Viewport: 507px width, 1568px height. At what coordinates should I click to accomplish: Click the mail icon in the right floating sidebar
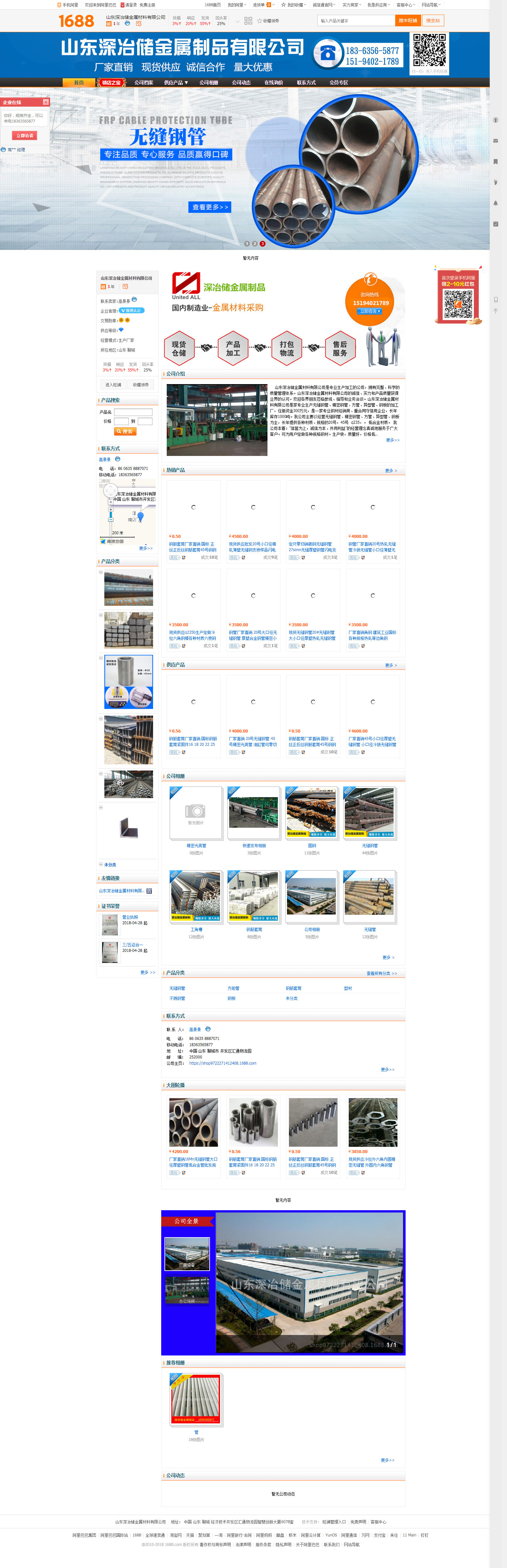tap(495, 141)
